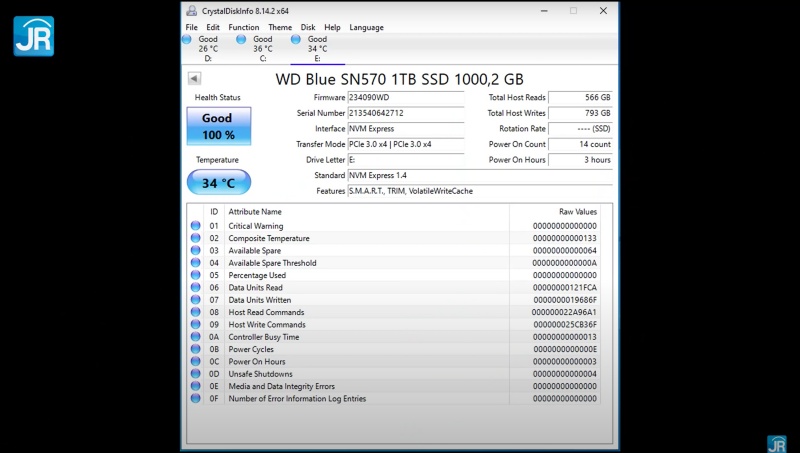Open the Function menu
Viewport: 800px width, 453px height.
[x=243, y=28]
